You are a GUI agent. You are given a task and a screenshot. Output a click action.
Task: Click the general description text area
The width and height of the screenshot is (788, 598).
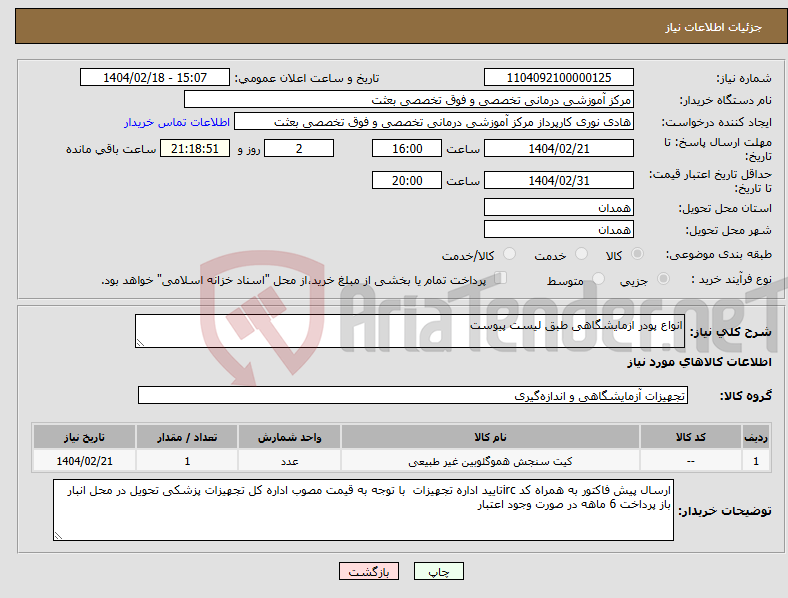click(x=410, y=331)
